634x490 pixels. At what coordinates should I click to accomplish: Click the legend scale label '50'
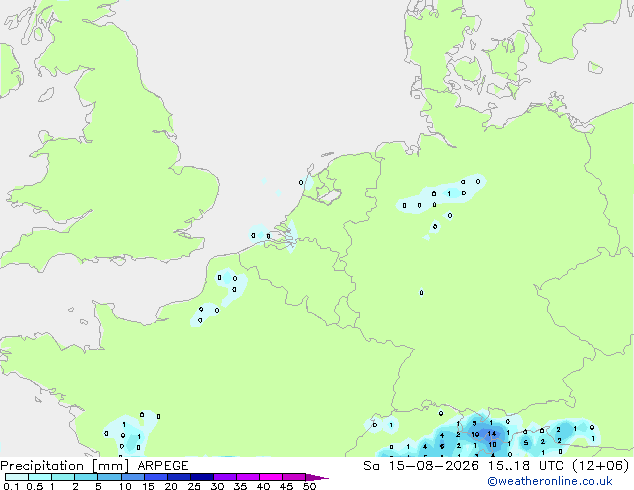(x=309, y=486)
